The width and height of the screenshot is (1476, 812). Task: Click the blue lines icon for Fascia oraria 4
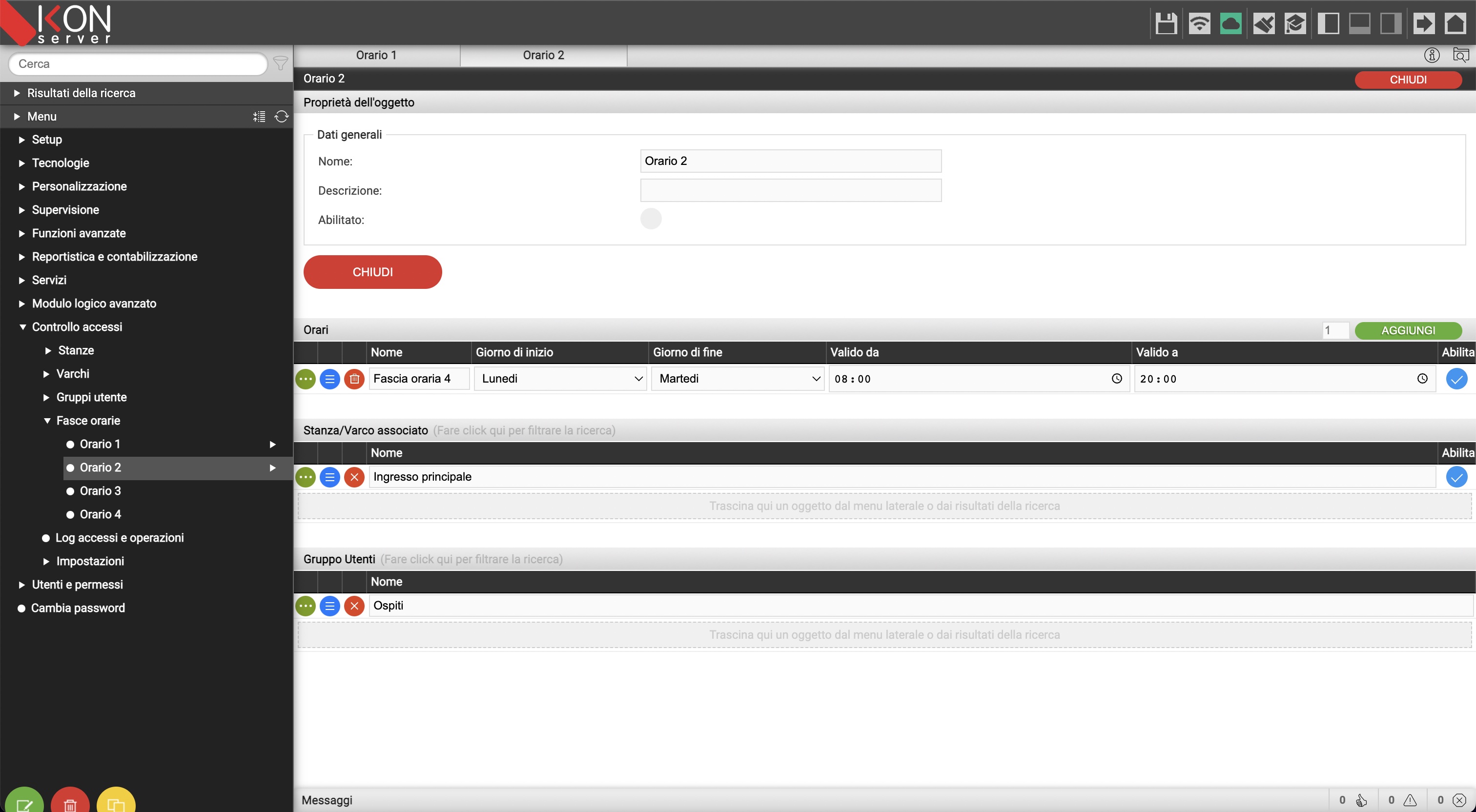[x=330, y=379]
